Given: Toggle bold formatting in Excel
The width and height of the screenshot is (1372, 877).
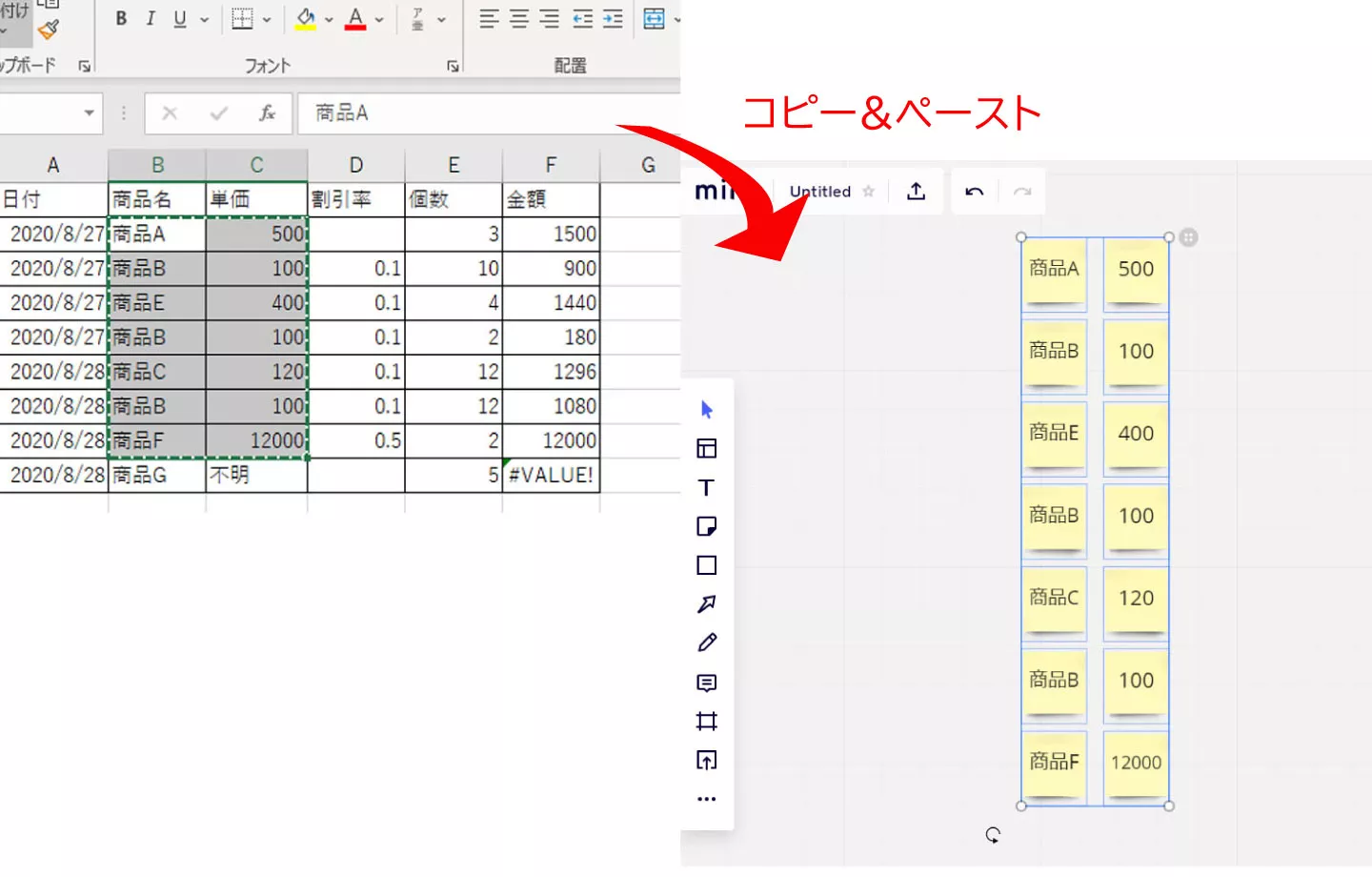Looking at the screenshot, I should coord(121,18).
